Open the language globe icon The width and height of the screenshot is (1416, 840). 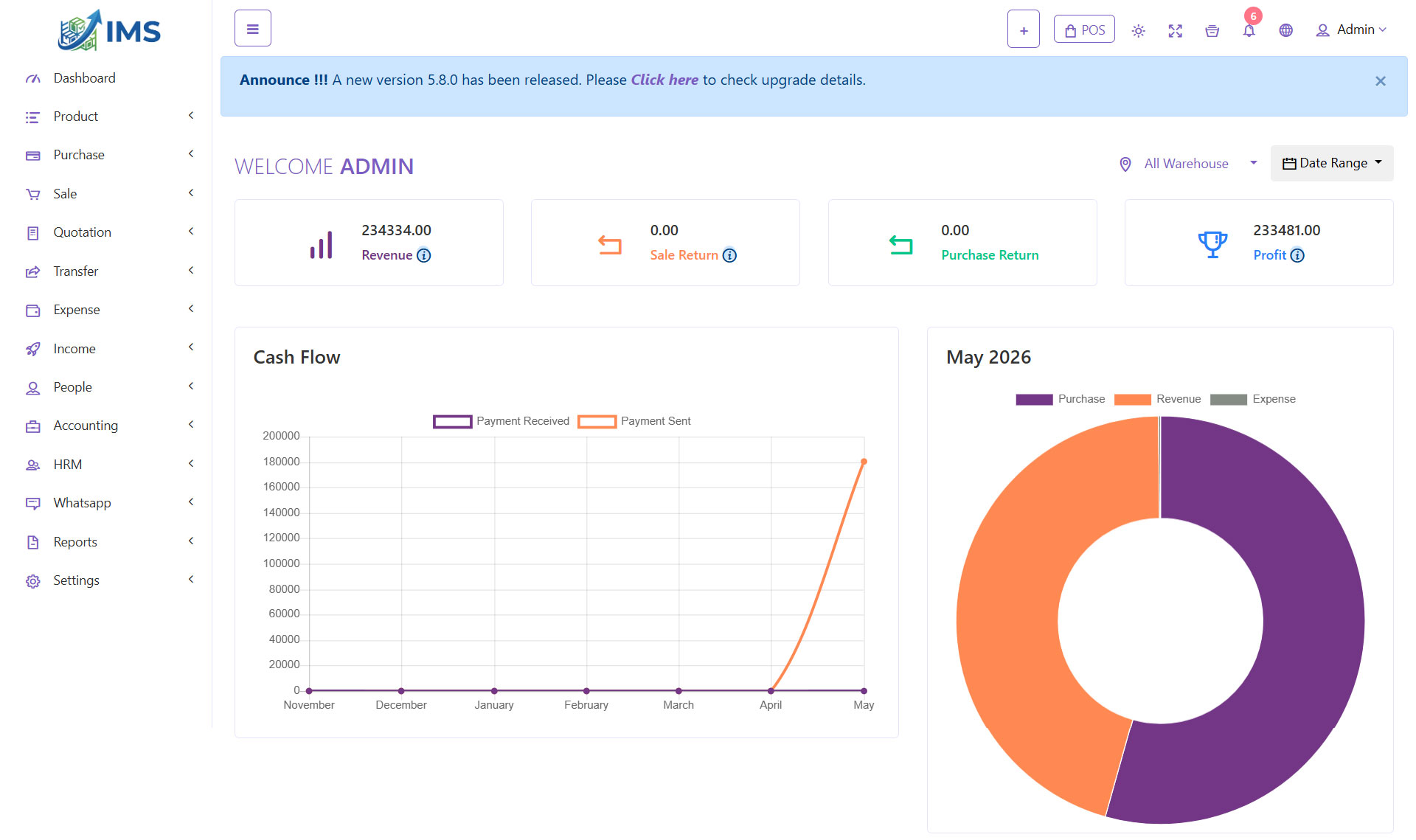click(x=1286, y=30)
